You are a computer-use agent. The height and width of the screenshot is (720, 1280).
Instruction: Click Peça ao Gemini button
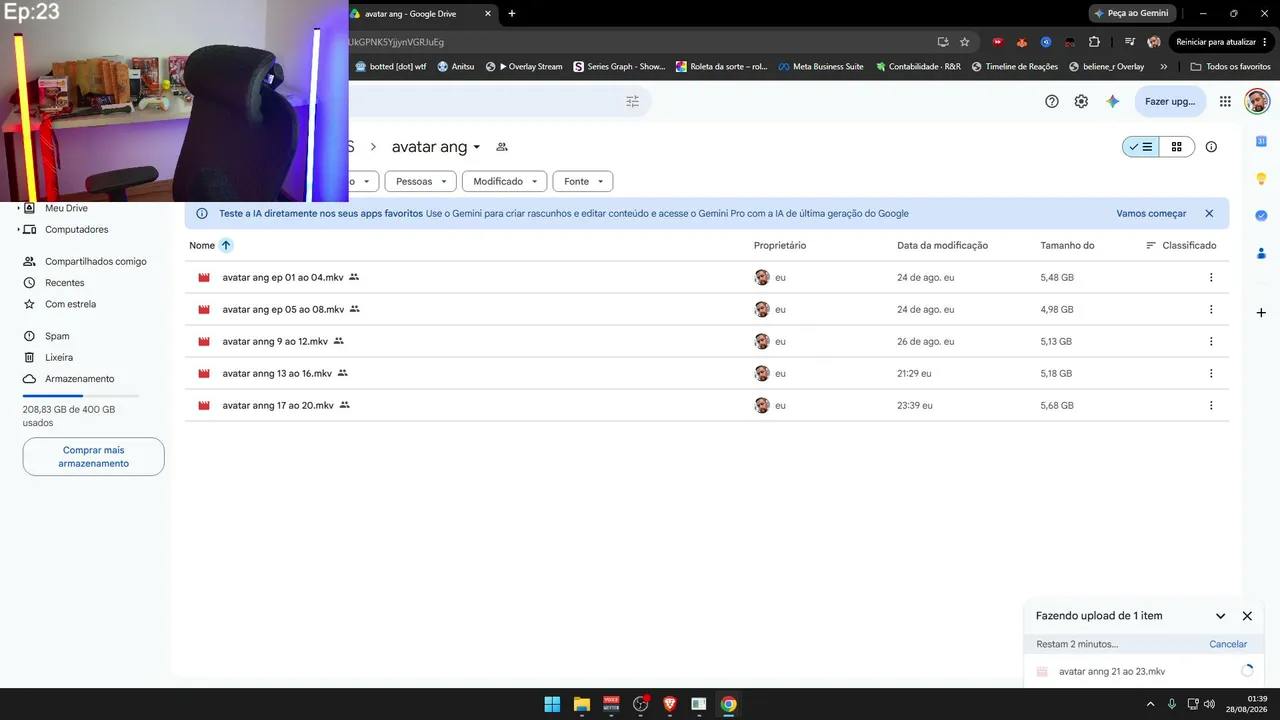[1131, 13]
